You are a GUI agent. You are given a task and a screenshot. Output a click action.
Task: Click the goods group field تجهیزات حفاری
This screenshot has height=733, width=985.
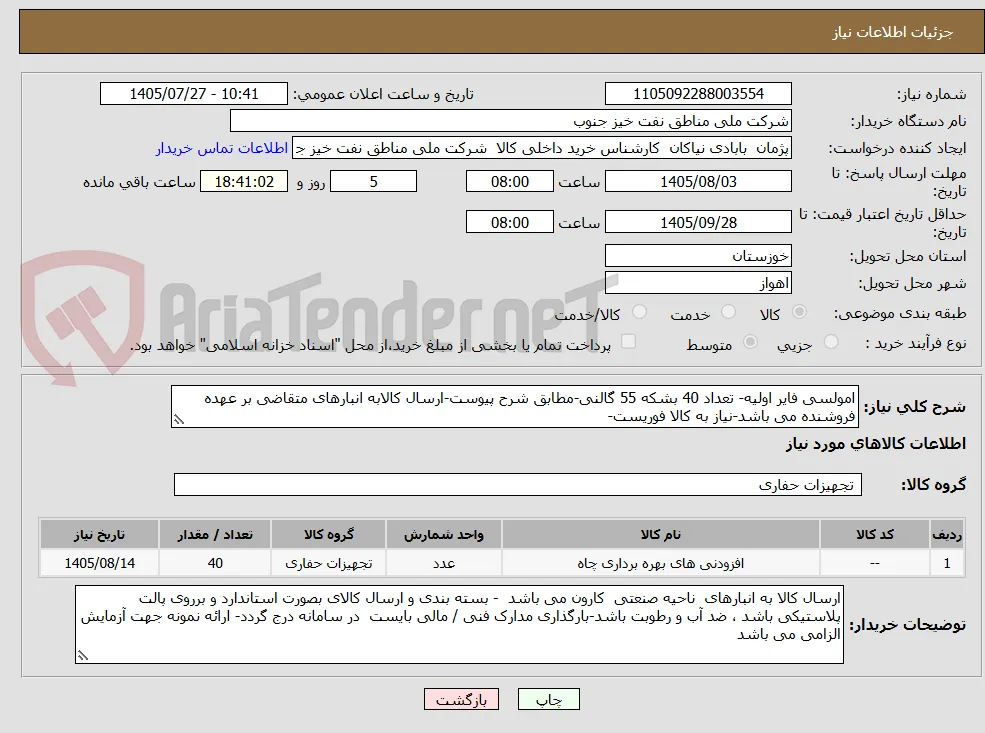click(518, 485)
